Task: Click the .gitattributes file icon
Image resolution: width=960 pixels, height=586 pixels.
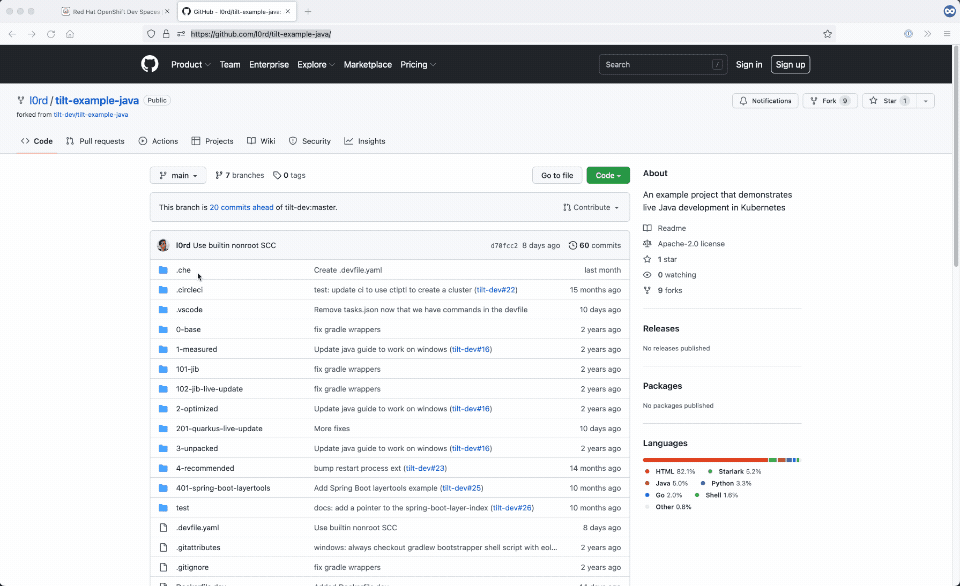Action: pyautogui.click(x=163, y=547)
